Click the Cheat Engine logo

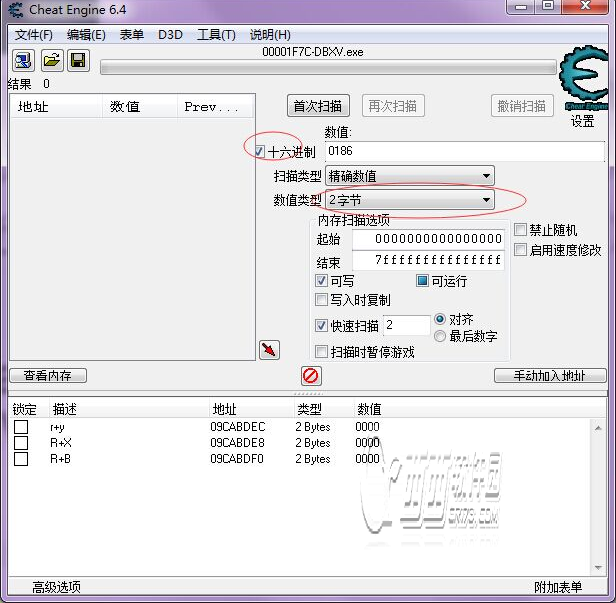[584, 78]
